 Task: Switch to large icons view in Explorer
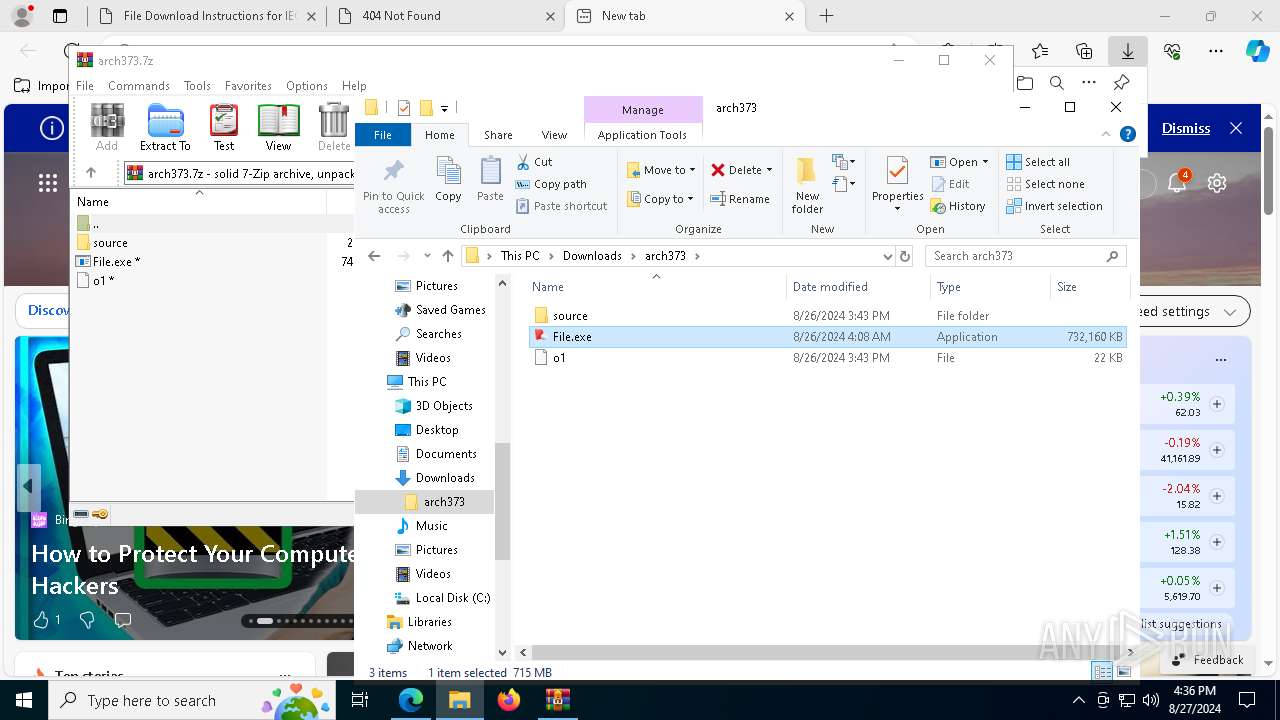1124,672
